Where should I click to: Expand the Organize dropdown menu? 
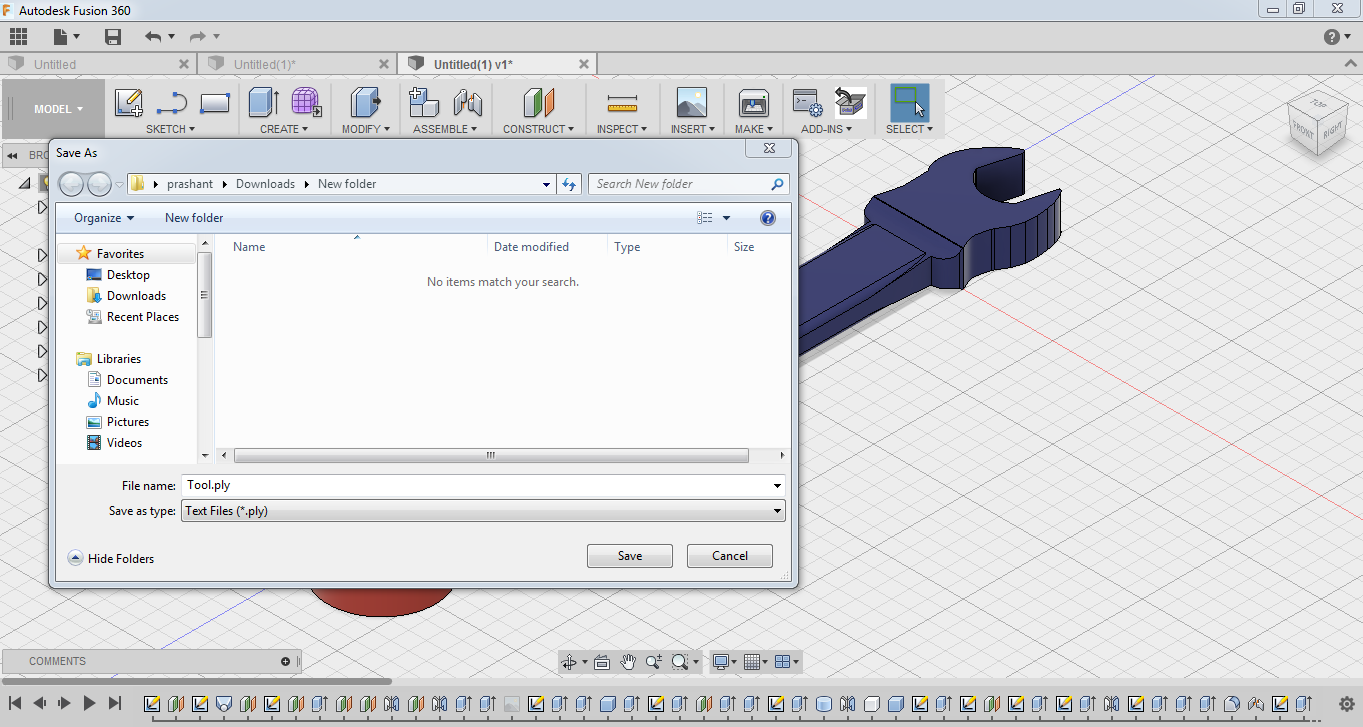[x=103, y=218]
